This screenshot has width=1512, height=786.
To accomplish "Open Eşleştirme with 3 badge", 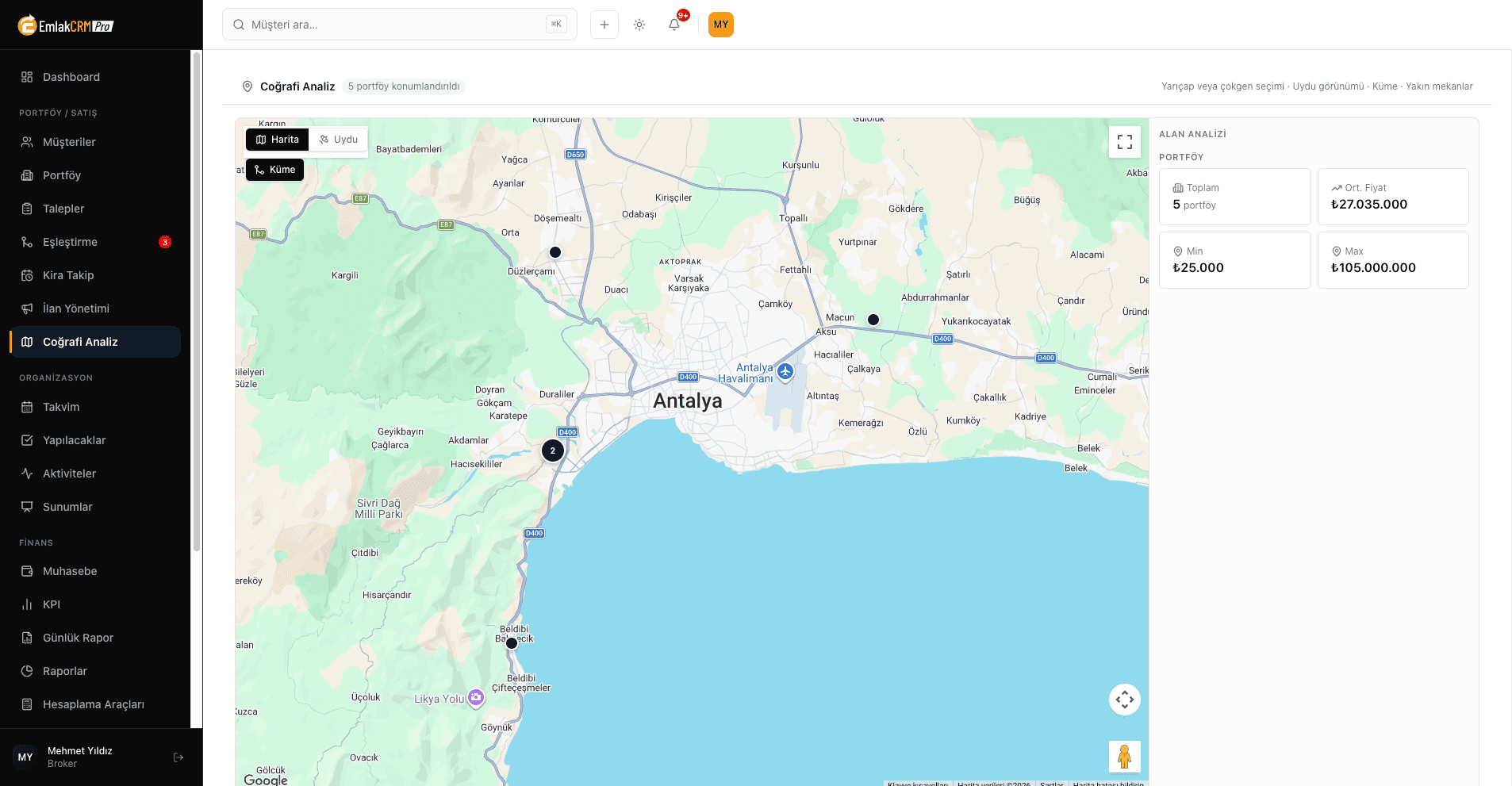I will [x=95, y=242].
